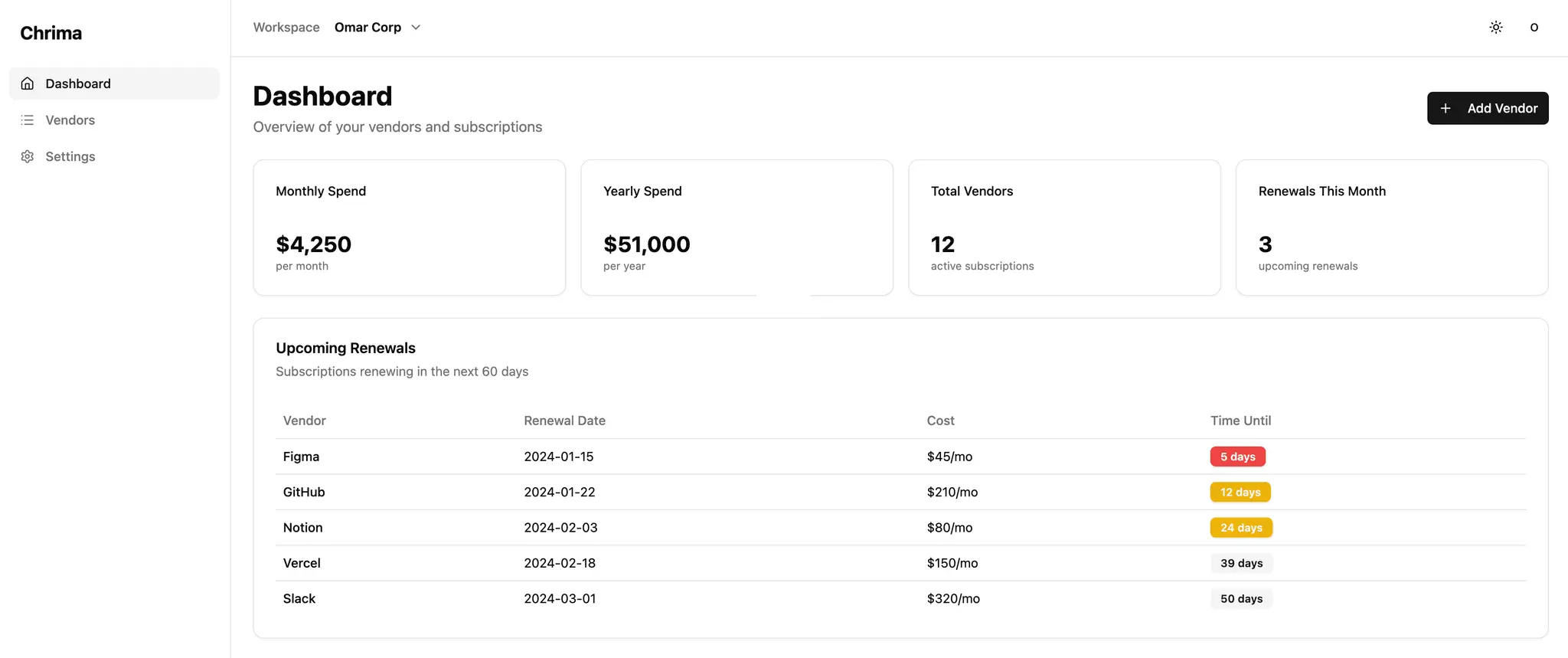Click the Cost column header
Screen dimensions: 1568x658
click(x=940, y=421)
